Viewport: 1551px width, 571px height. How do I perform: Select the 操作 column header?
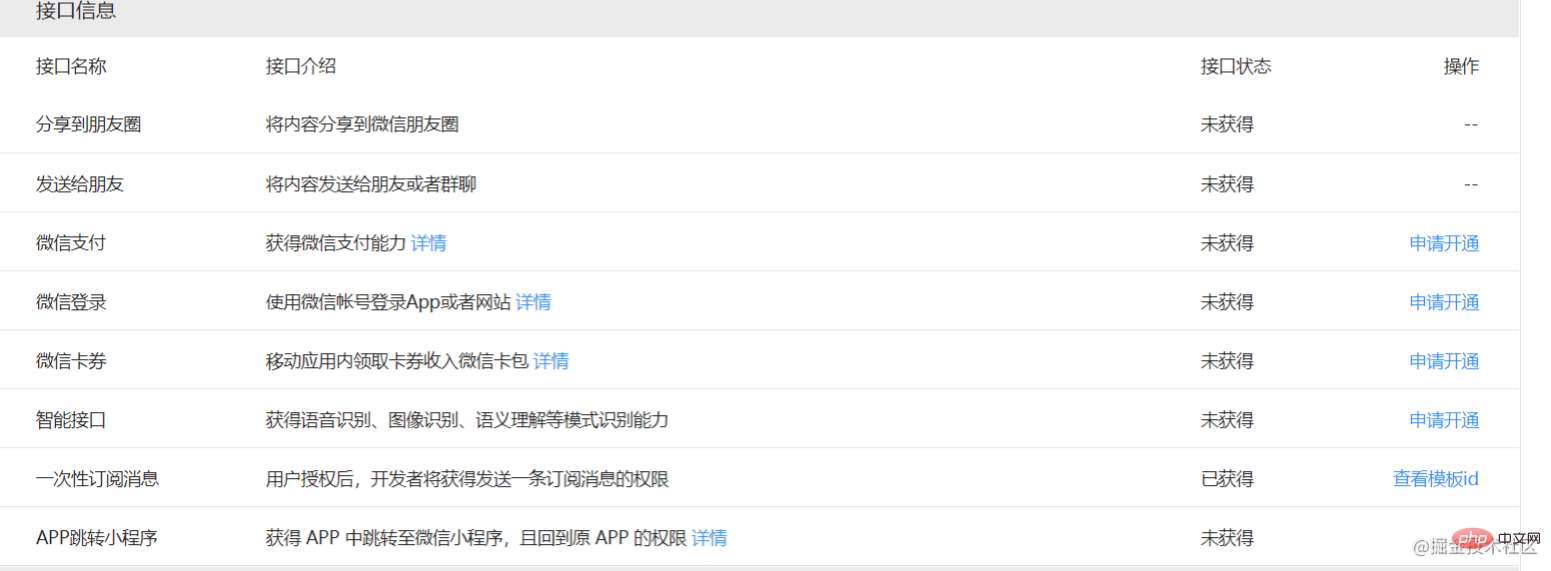click(1461, 66)
